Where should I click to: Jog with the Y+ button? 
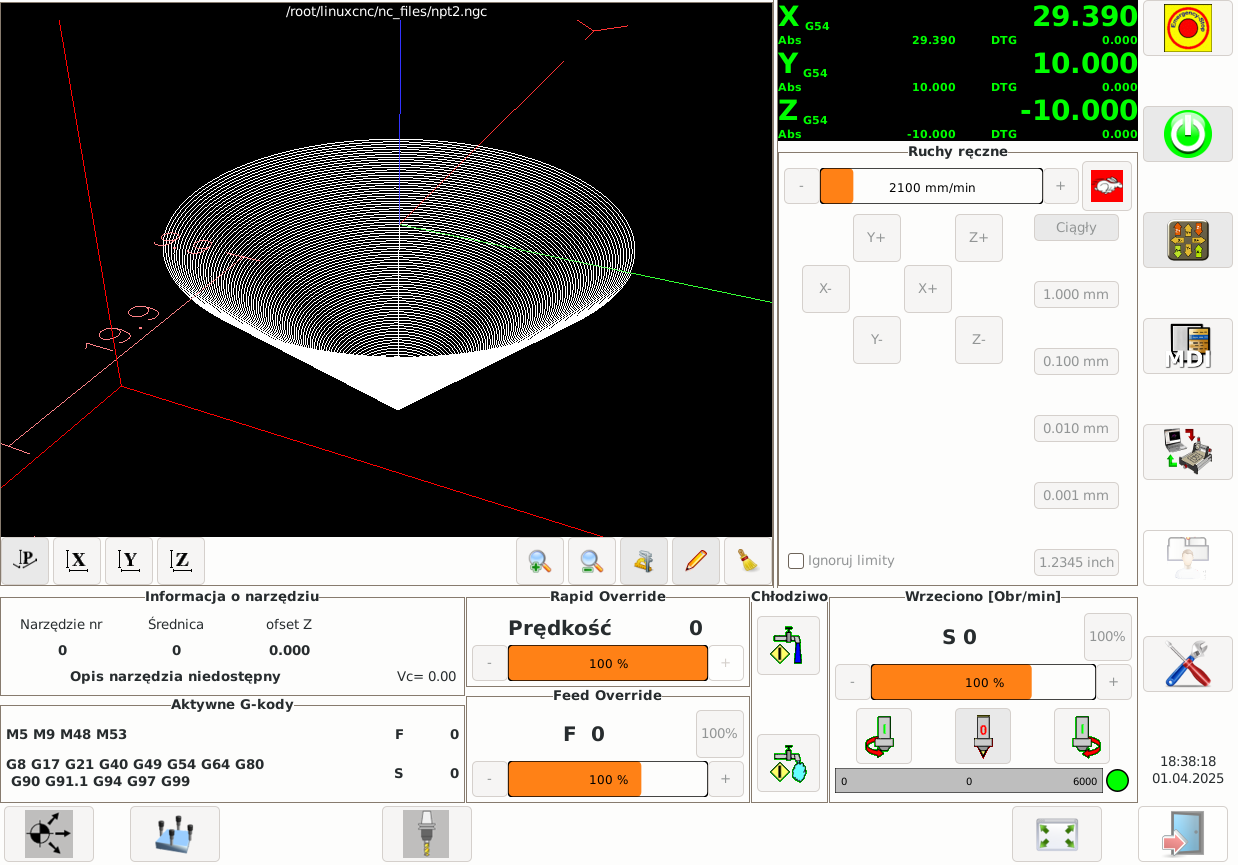tap(877, 238)
